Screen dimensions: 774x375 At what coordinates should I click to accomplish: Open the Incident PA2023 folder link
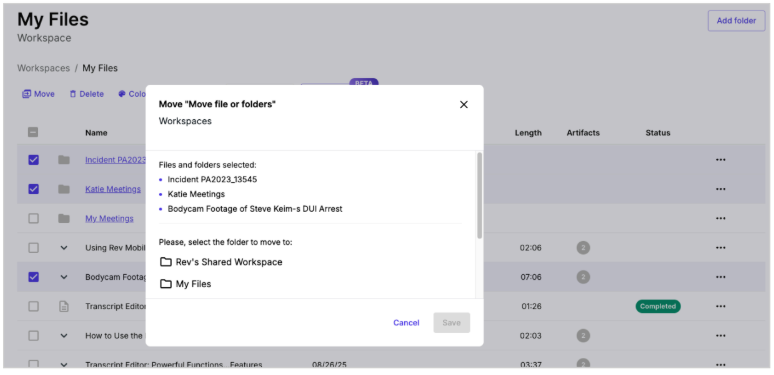(x=115, y=160)
